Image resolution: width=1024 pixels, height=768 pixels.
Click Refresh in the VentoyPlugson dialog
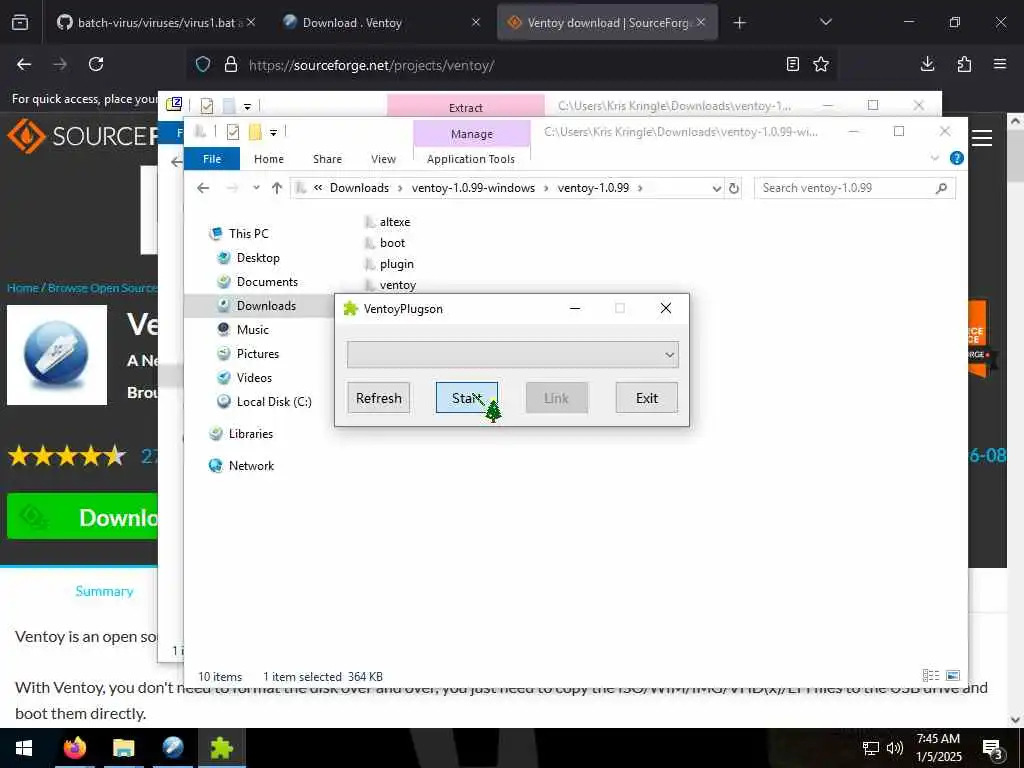pyautogui.click(x=378, y=398)
